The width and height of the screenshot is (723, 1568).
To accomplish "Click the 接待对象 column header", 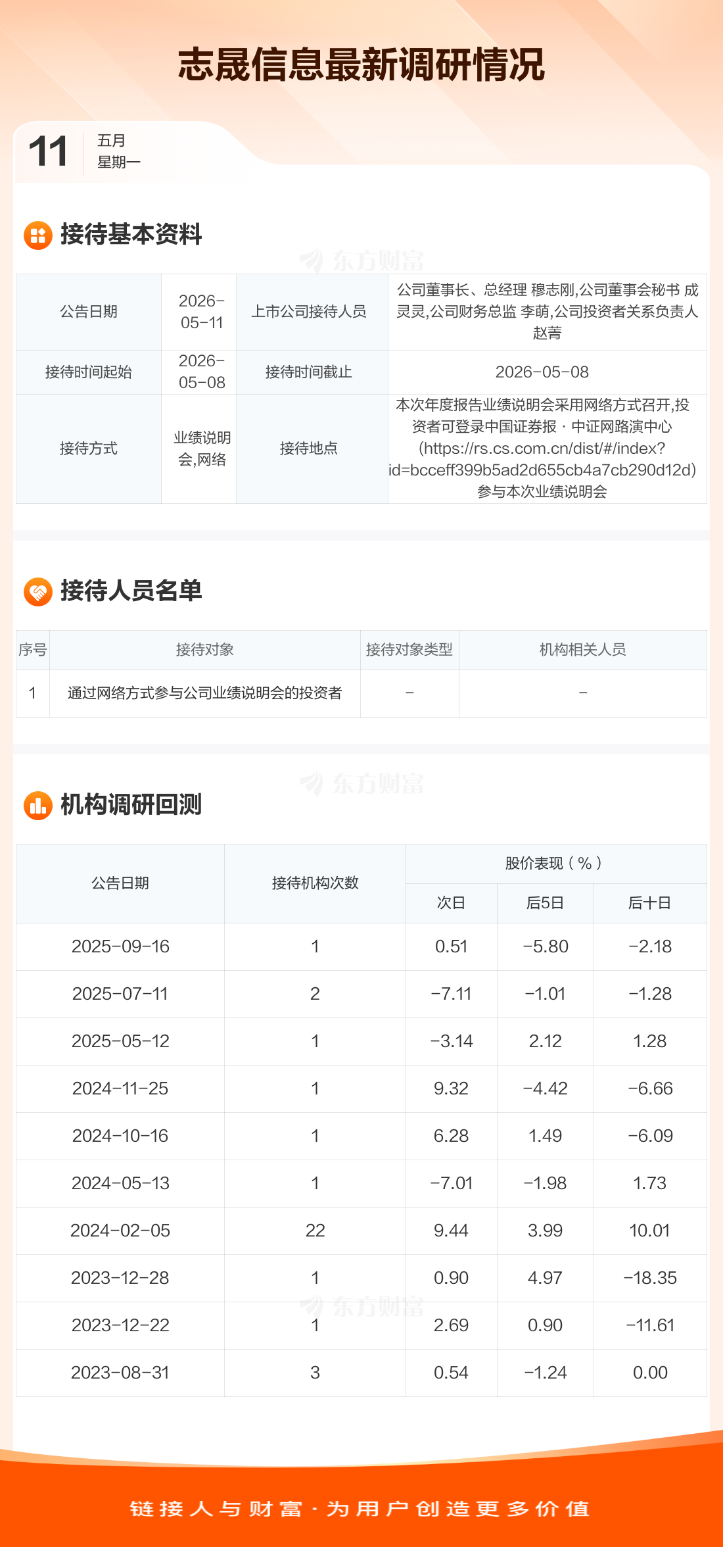I will (205, 650).
